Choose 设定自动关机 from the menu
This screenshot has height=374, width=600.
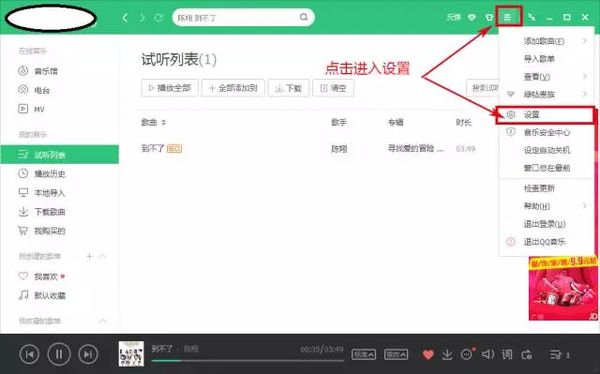point(546,150)
